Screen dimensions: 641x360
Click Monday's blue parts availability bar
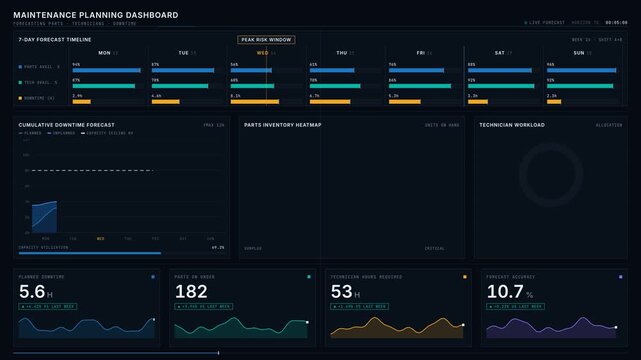pos(107,70)
